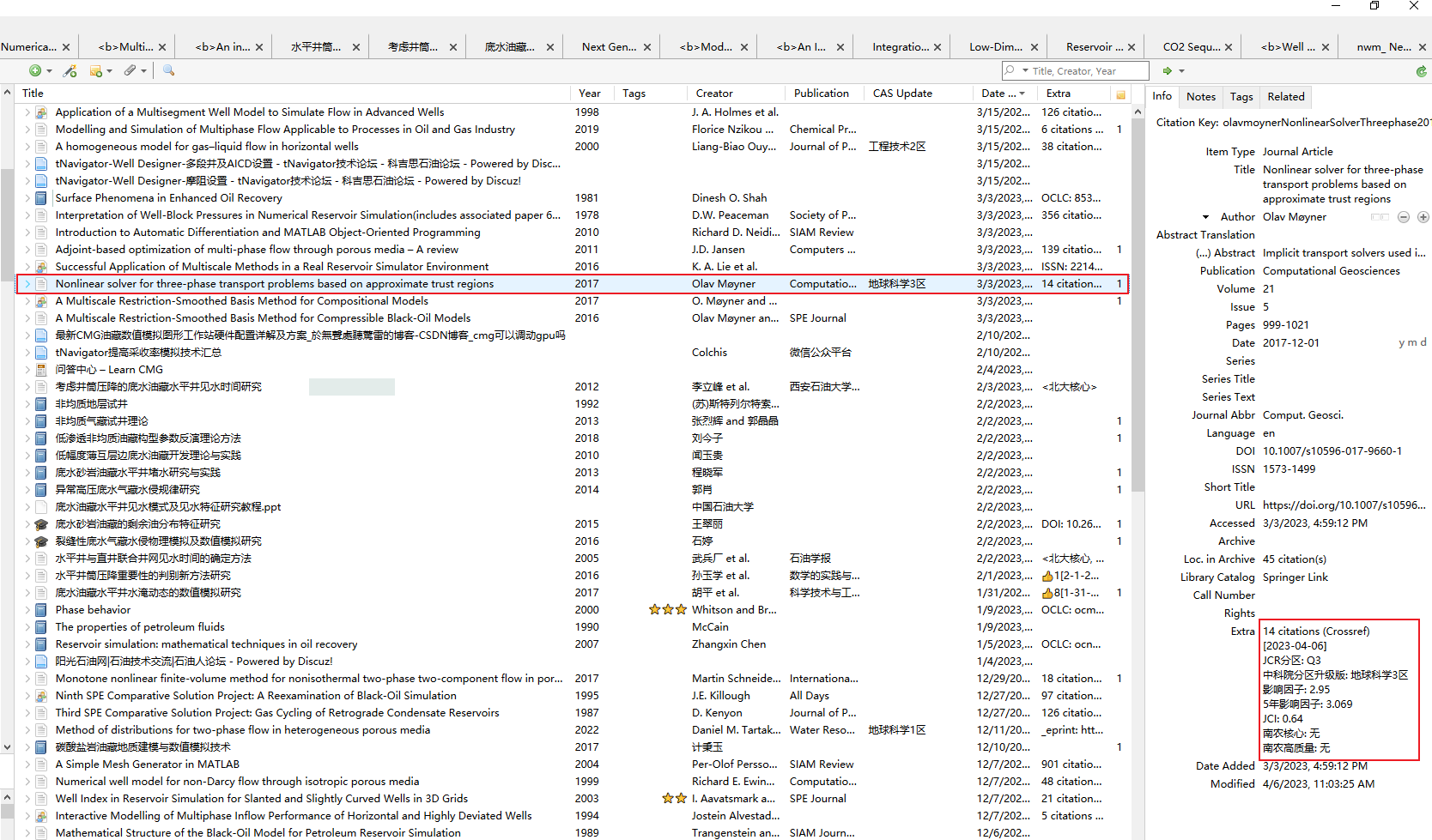Viewport: 1432px width, 840px height.
Task: Click the plus button to add another author
Action: point(1423,216)
